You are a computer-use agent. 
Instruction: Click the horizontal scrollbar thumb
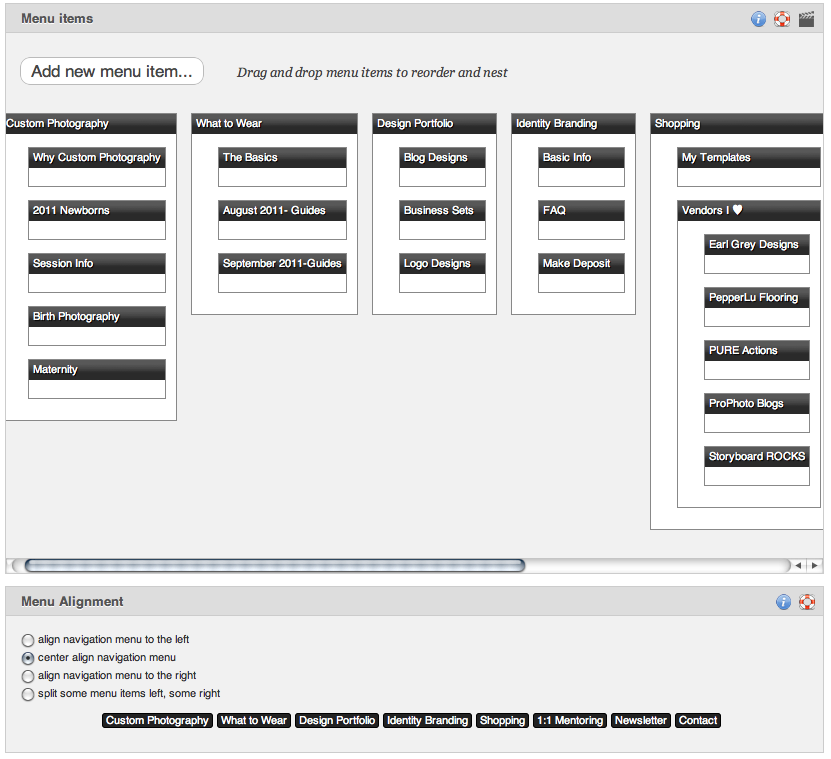pos(275,566)
